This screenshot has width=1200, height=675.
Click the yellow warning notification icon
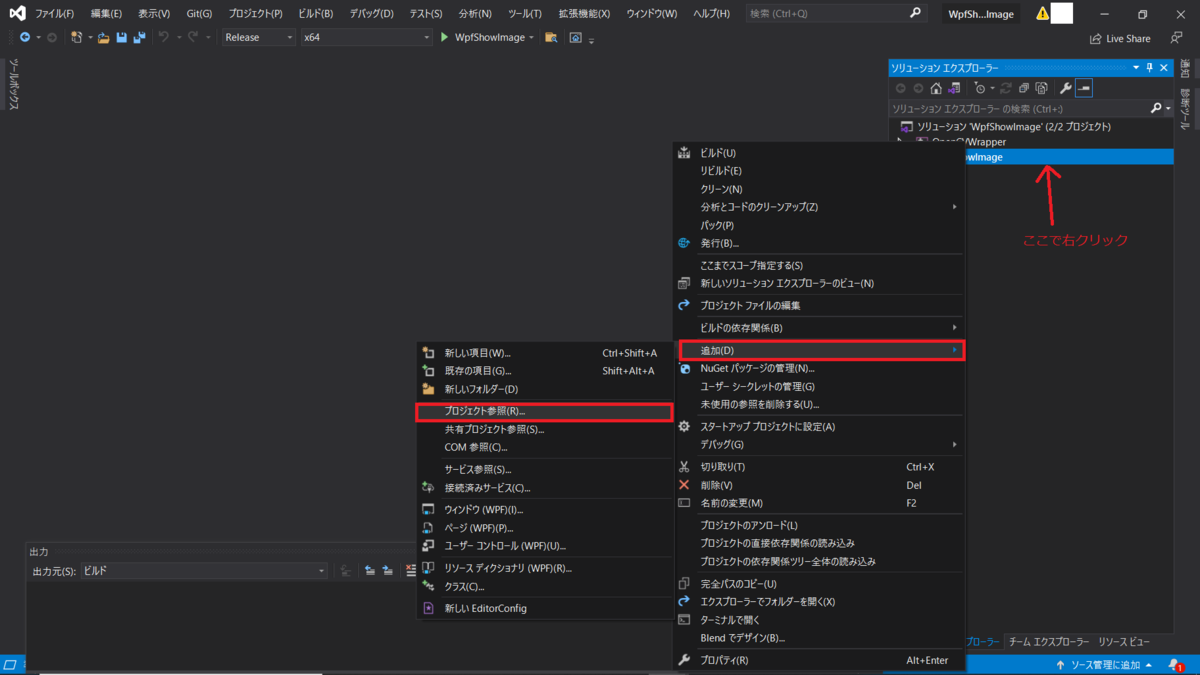pyautogui.click(x=1043, y=14)
